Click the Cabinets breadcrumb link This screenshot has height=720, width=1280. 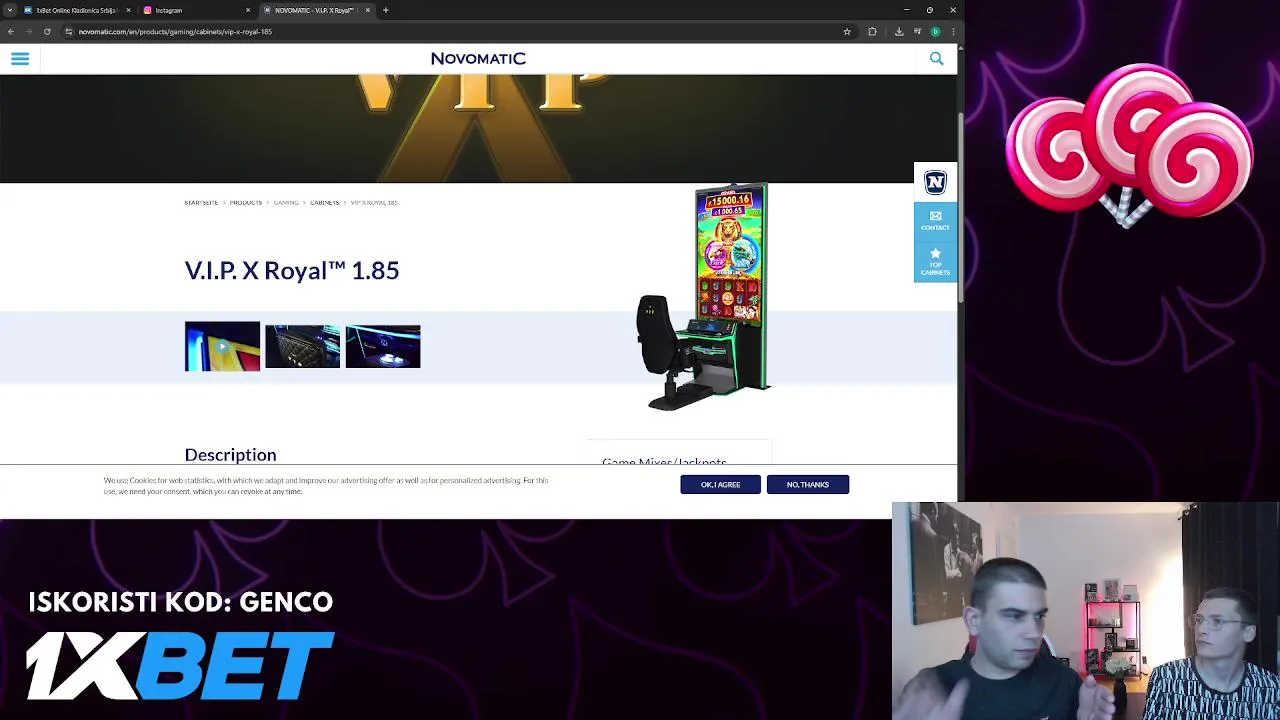click(x=324, y=203)
